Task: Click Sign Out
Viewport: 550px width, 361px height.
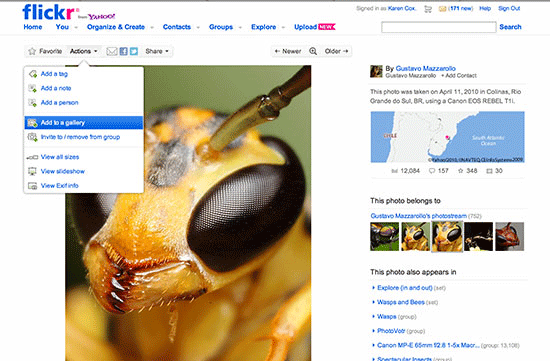Action: (x=509, y=8)
